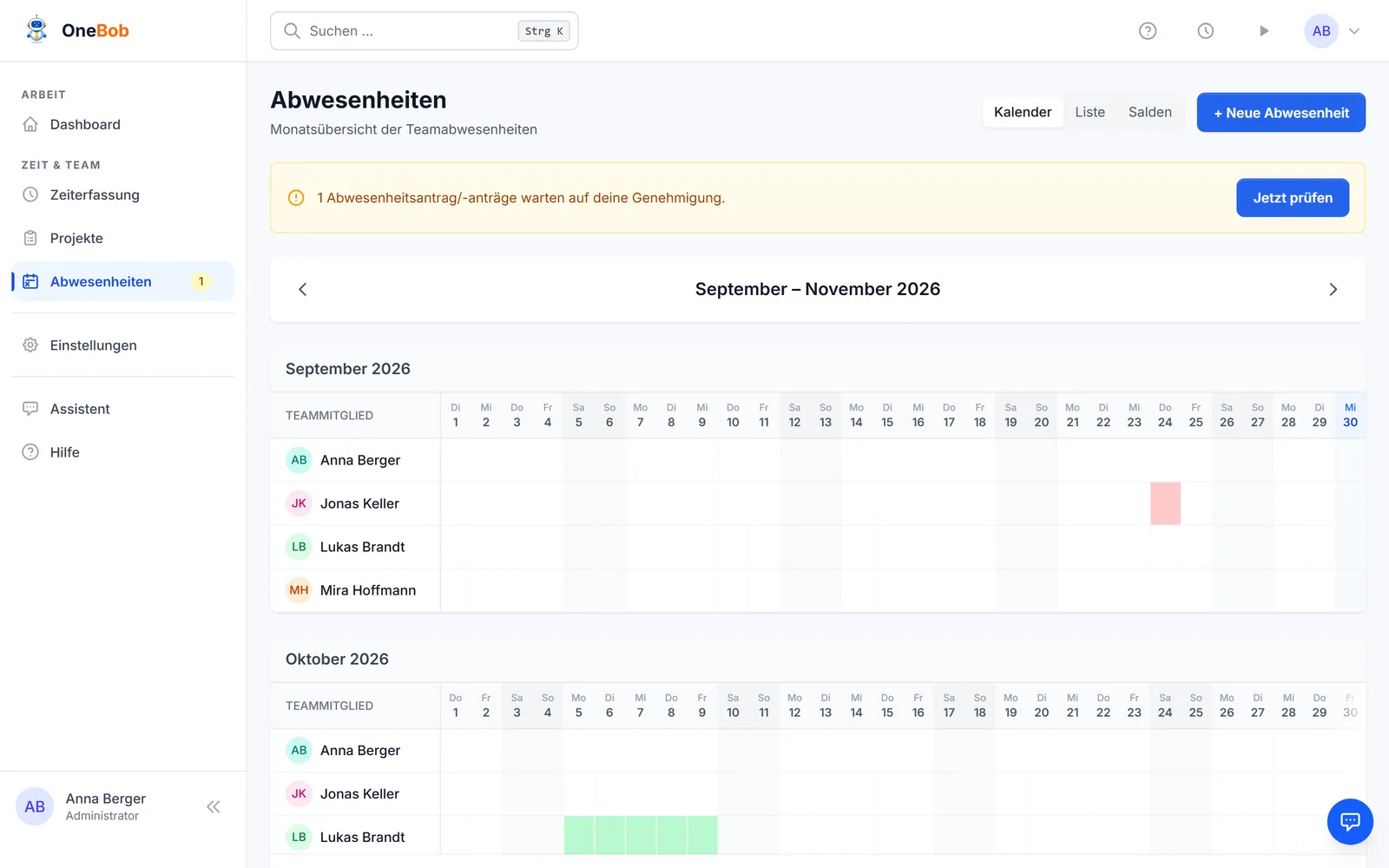Start timer with the play icon
This screenshot has height=868, width=1389.
pyautogui.click(x=1264, y=31)
